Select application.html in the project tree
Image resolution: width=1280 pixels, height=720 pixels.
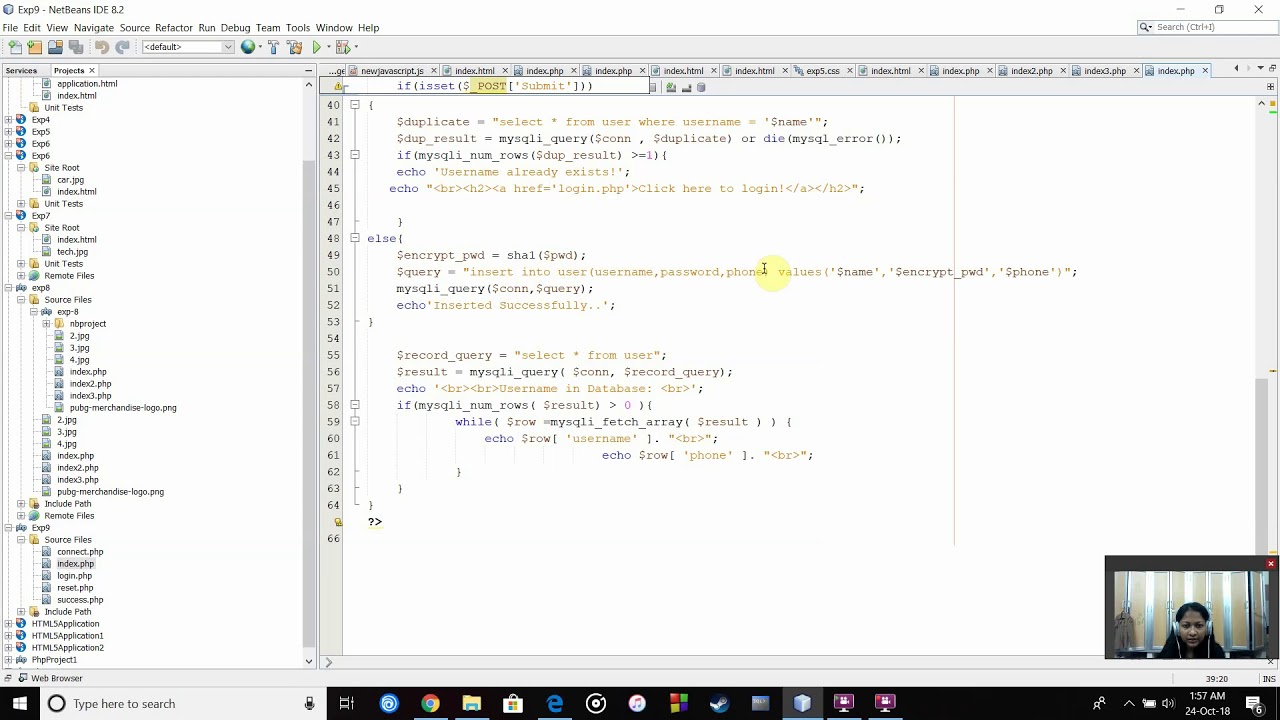pos(87,84)
